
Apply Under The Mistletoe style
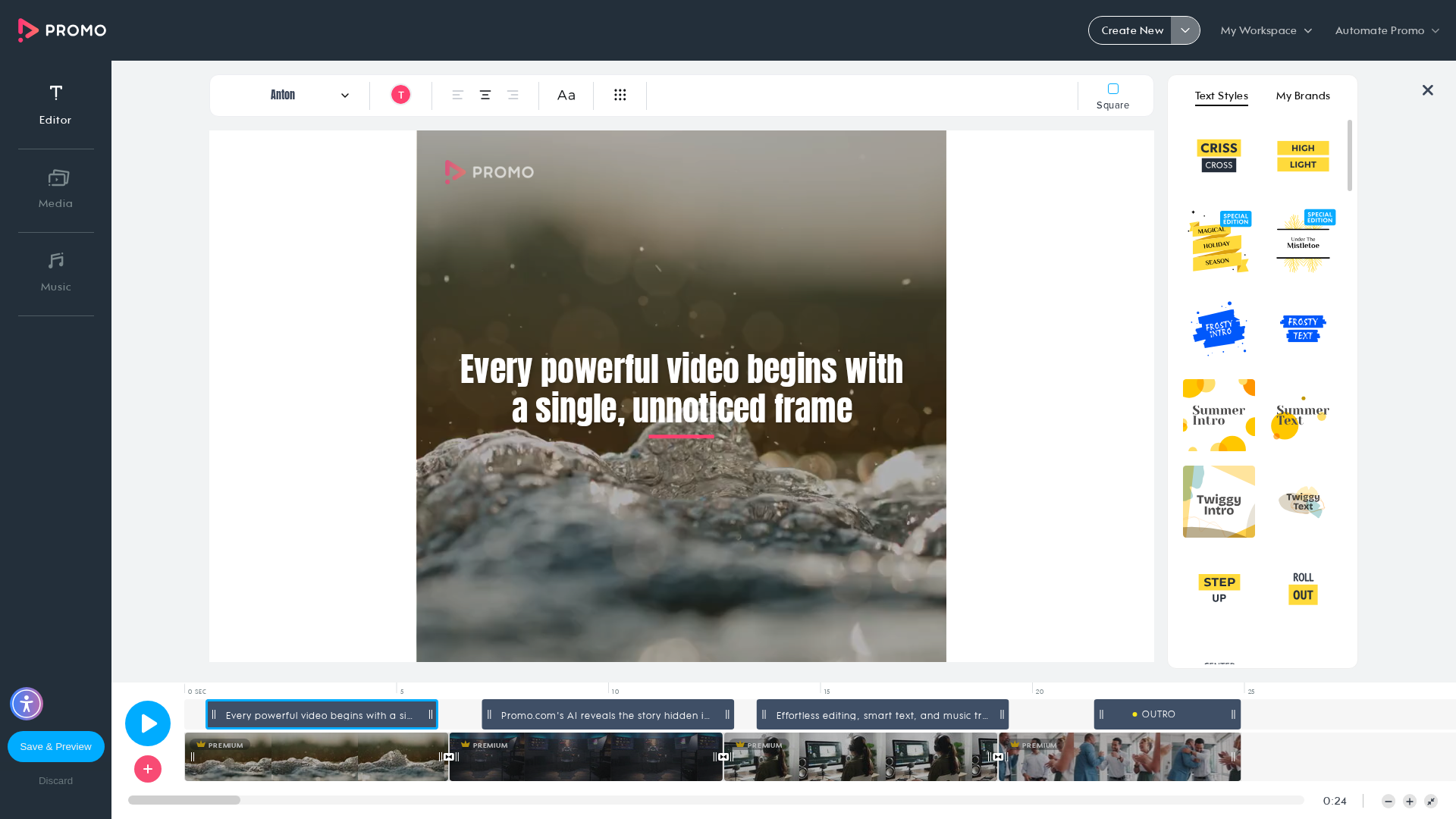pos(1303,242)
